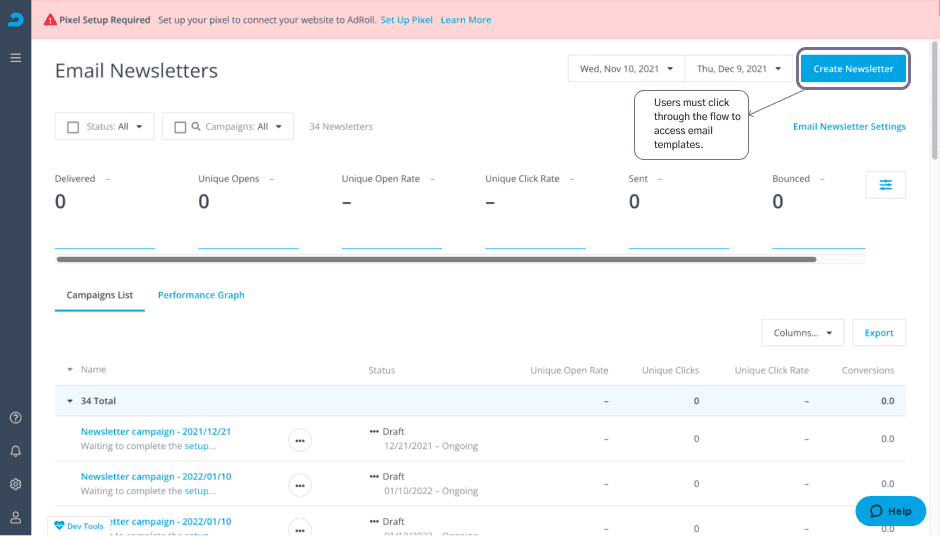
Task: Click the Unique Click Rate column header
Action: [x=772, y=371]
